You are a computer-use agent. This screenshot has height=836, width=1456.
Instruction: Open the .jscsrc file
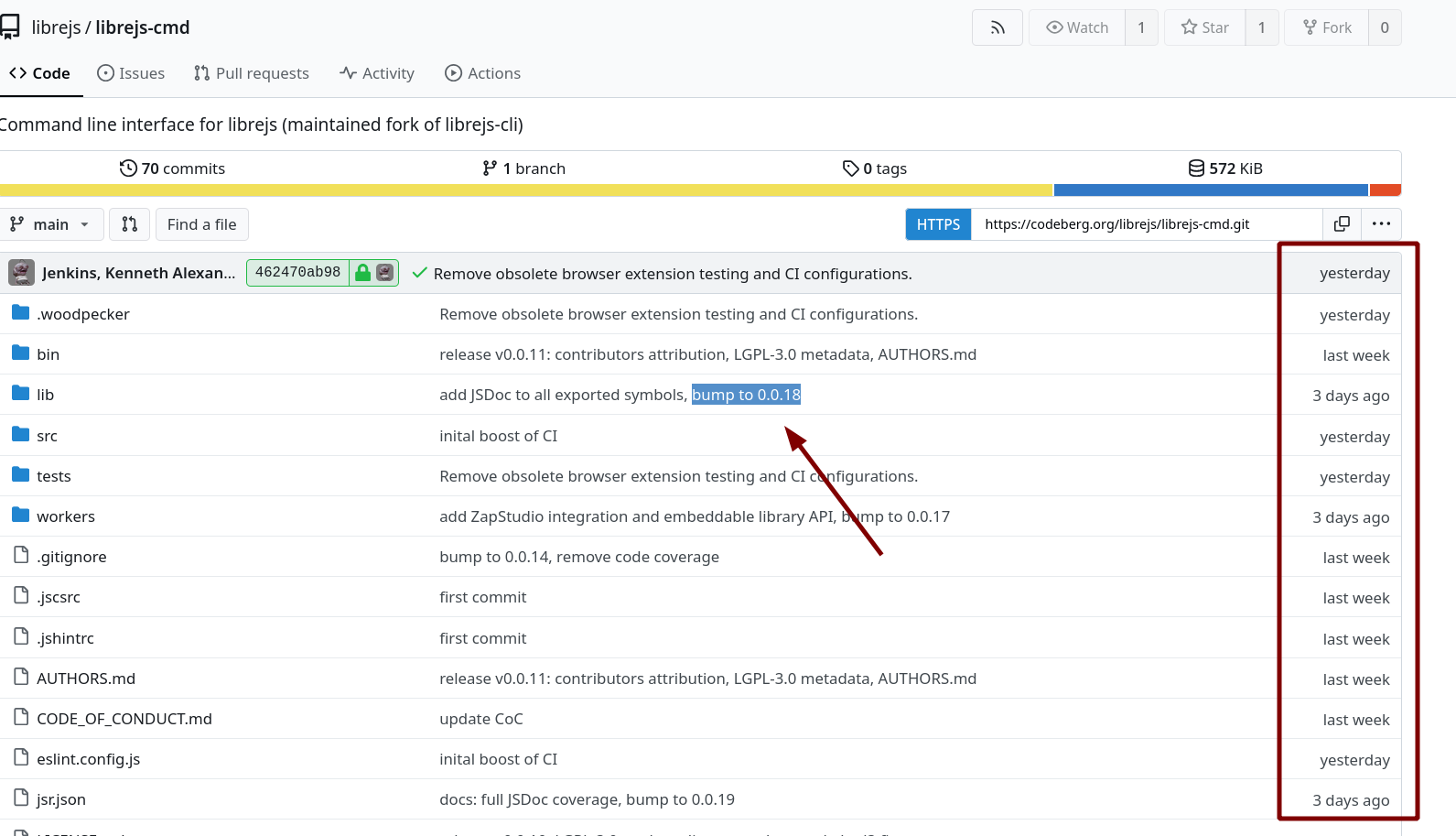[59, 597]
